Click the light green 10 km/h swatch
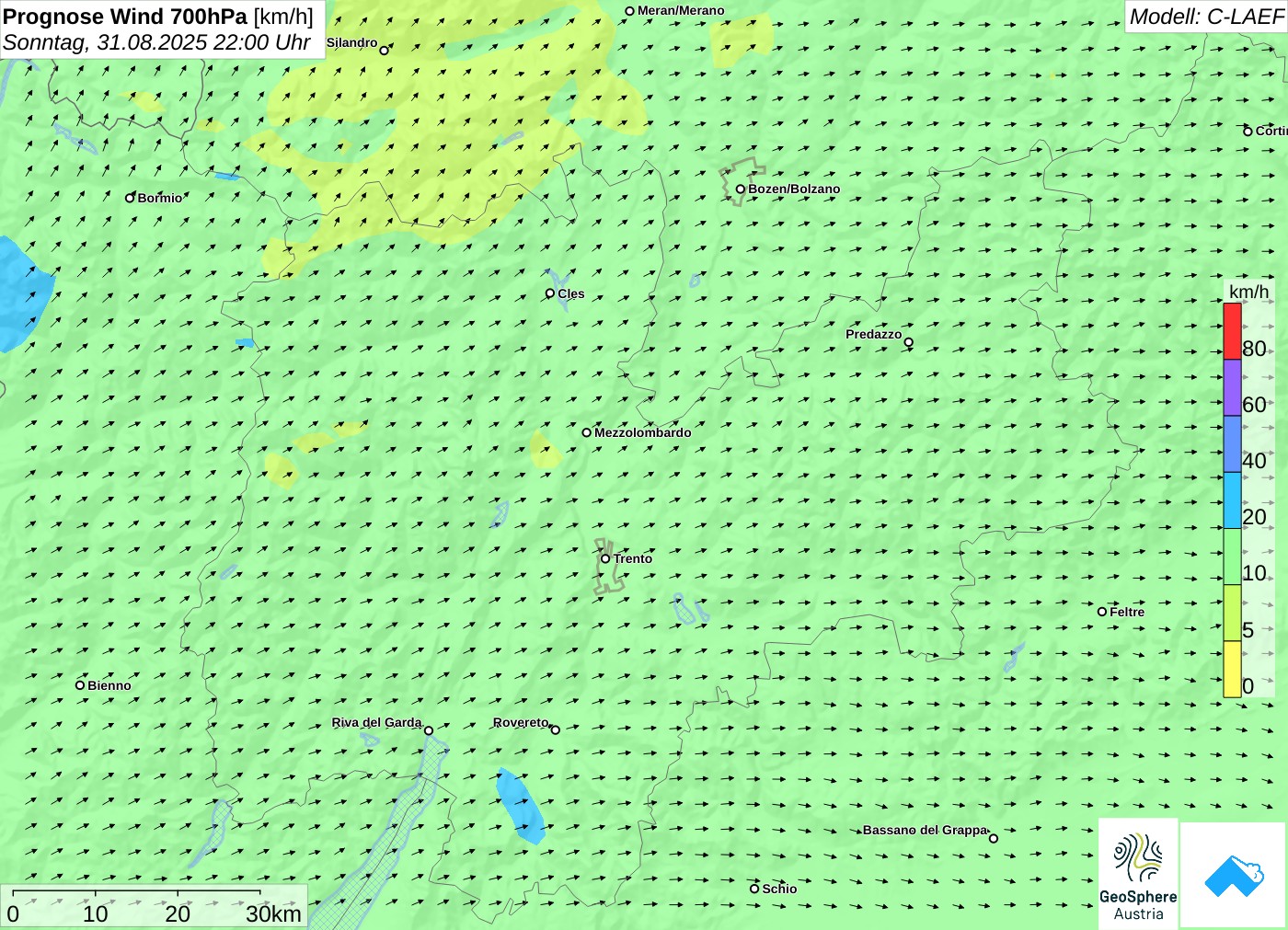 tap(1232, 557)
